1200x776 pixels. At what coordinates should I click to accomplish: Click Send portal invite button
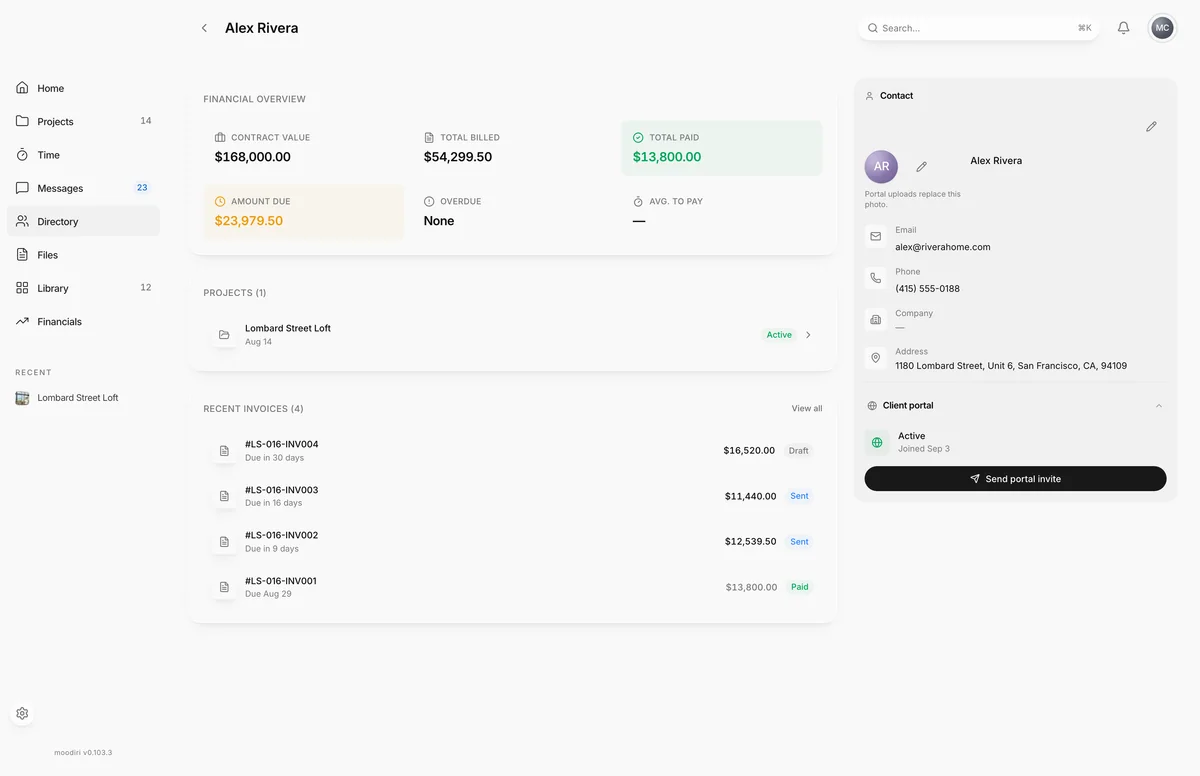coord(1015,479)
